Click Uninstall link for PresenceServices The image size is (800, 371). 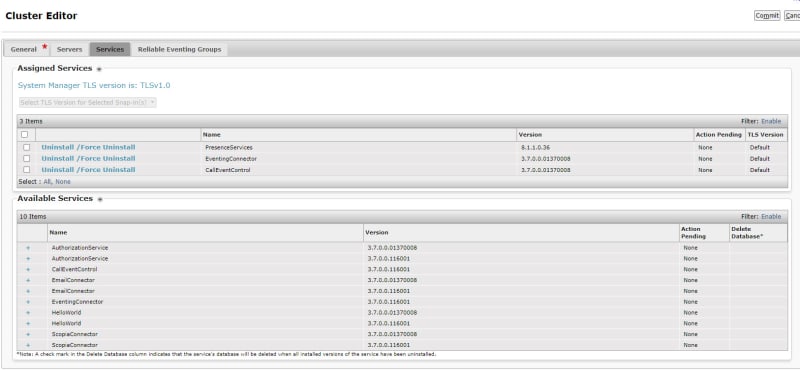coord(58,147)
